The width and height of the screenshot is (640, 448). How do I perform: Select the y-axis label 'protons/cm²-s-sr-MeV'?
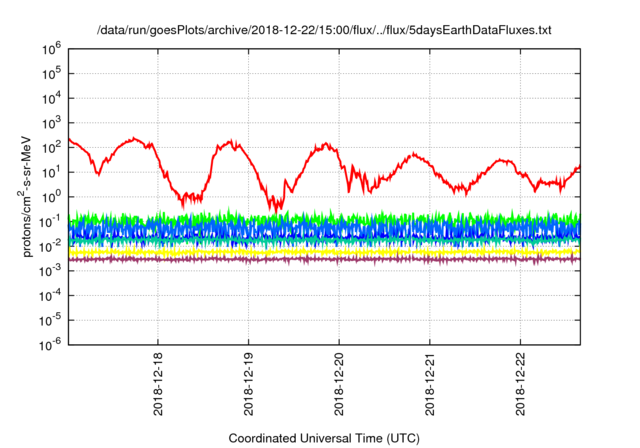(25, 196)
